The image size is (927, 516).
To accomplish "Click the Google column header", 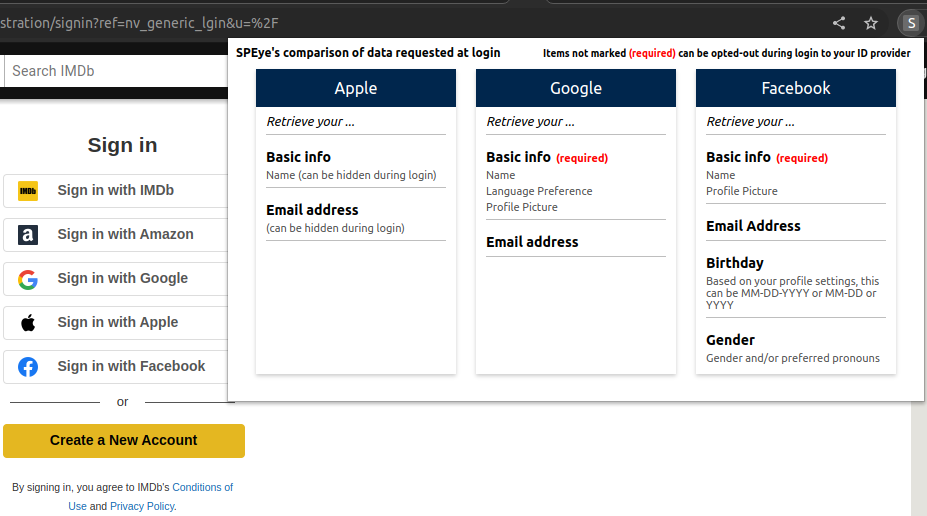I will coord(576,88).
